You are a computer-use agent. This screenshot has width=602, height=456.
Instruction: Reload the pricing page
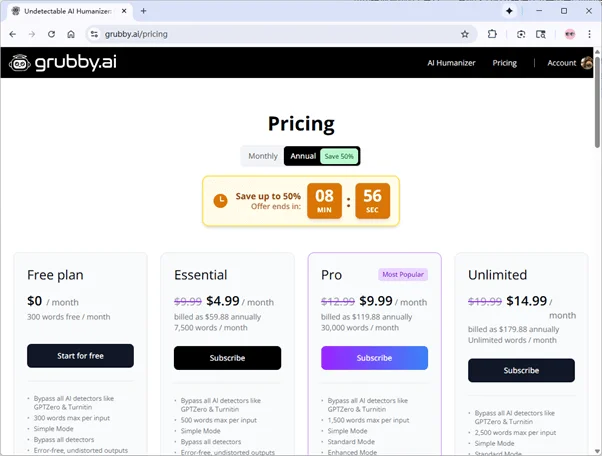[50, 34]
